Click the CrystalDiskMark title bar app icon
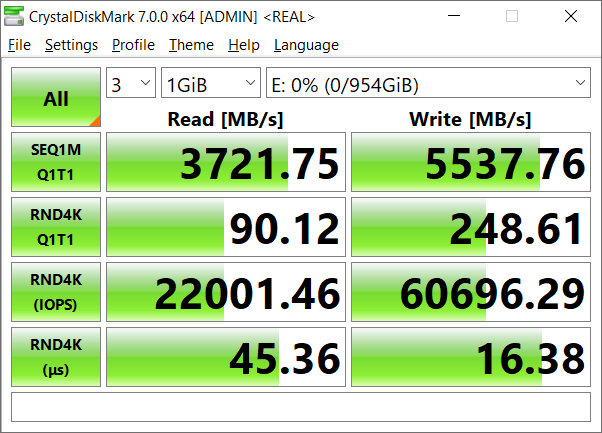 tap(14, 17)
